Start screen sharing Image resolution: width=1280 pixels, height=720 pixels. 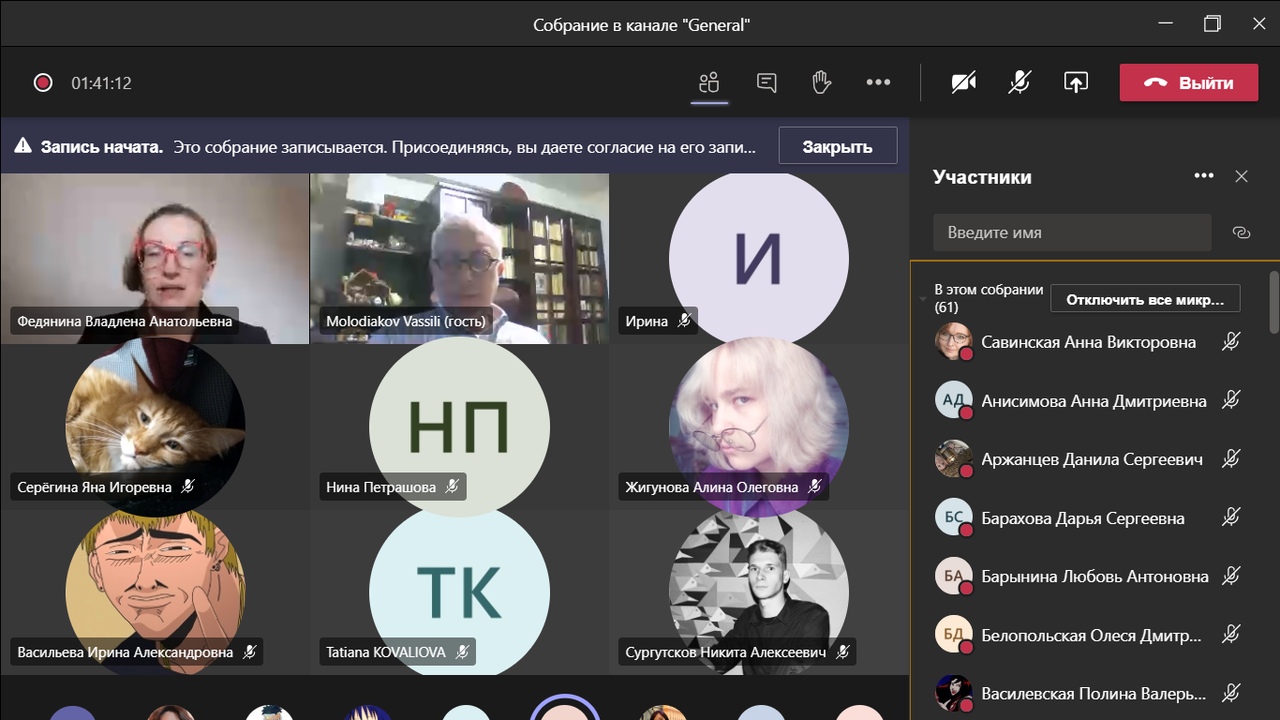click(x=1076, y=82)
